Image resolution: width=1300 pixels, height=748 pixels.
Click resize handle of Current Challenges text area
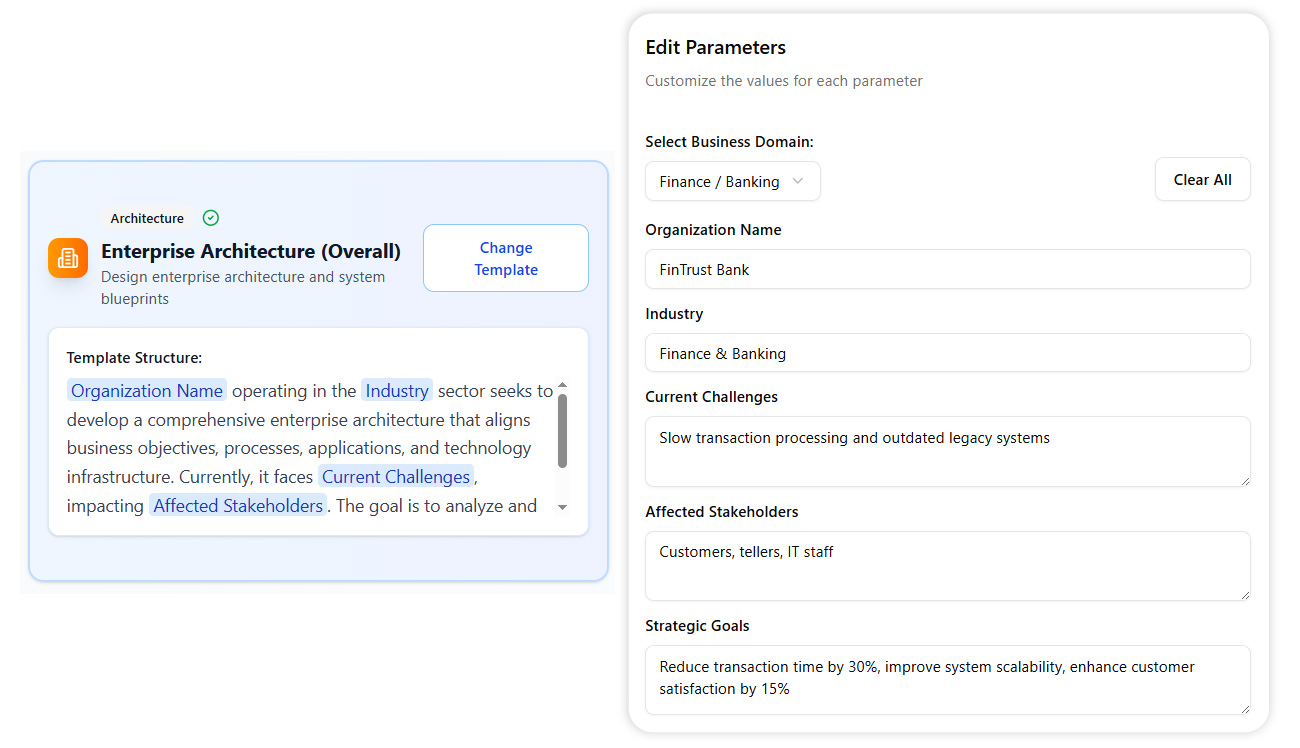click(x=1245, y=481)
